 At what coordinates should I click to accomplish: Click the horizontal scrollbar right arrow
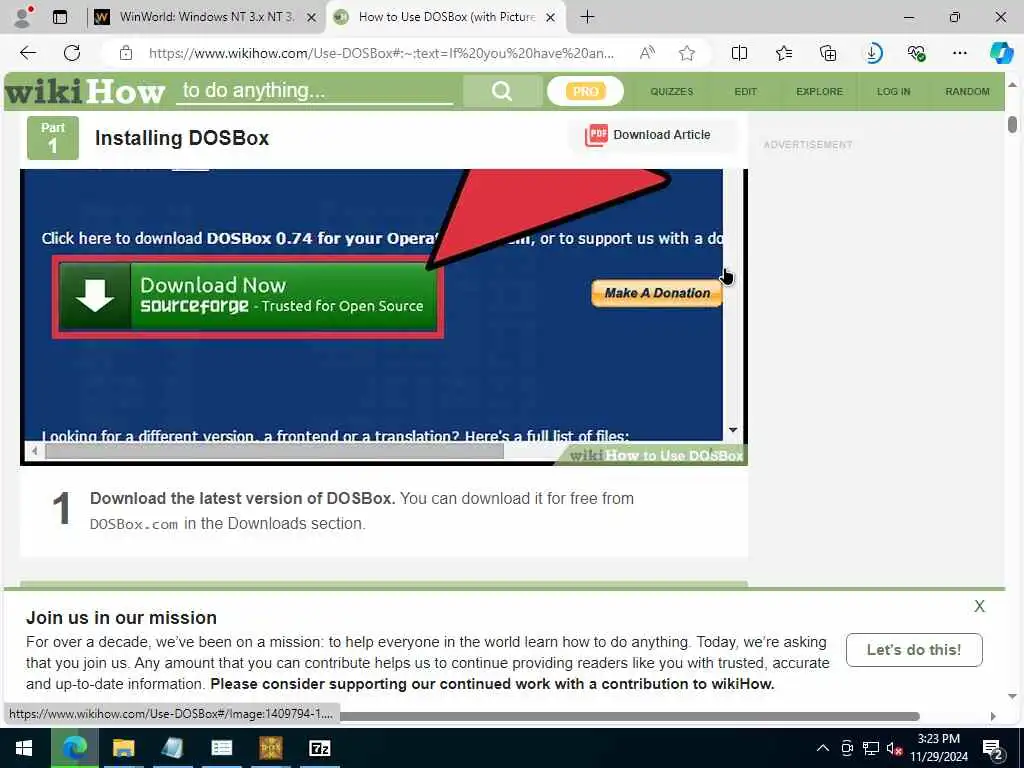993,716
